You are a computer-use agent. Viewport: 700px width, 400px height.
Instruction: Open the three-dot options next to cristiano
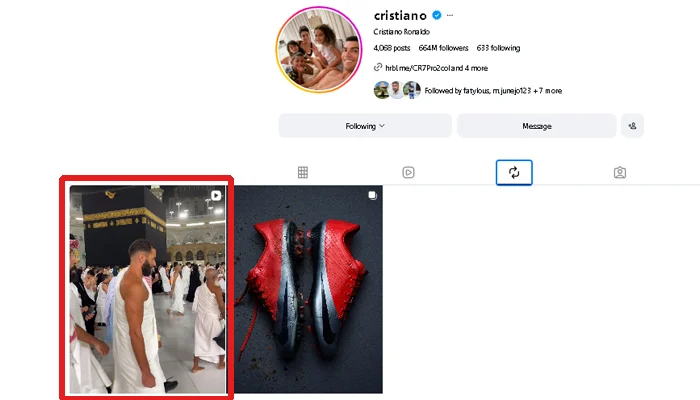(x=450, y=16)
